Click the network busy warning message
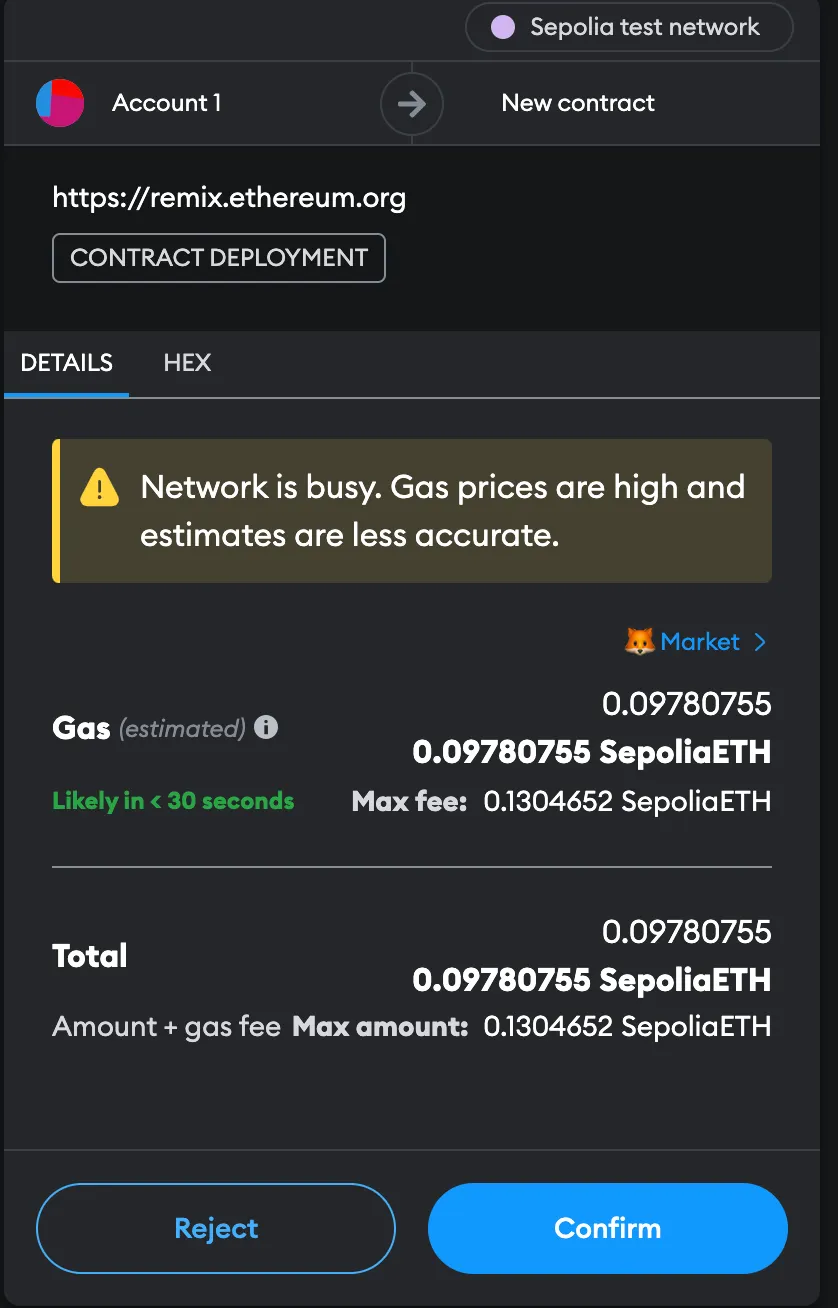 pos(442,511)
